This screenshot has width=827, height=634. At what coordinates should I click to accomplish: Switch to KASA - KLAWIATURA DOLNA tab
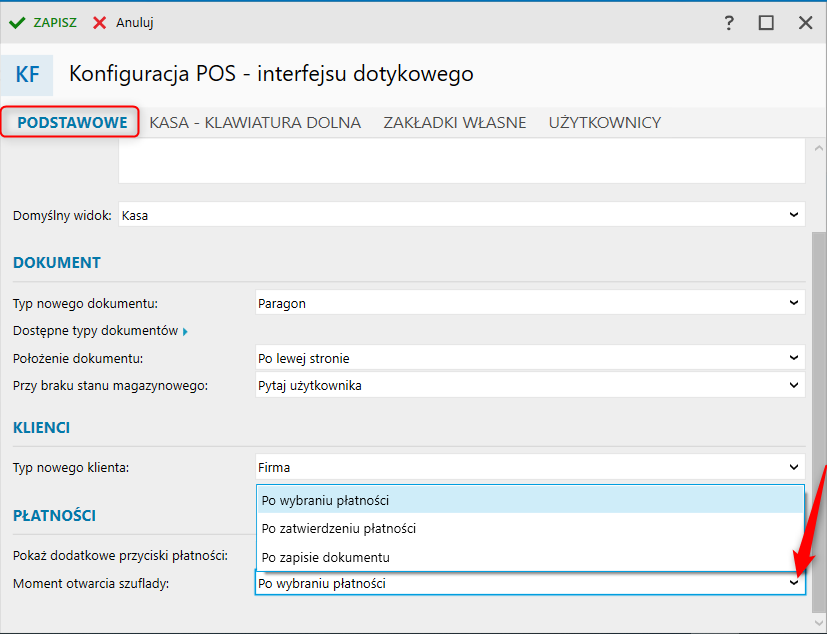255,123
